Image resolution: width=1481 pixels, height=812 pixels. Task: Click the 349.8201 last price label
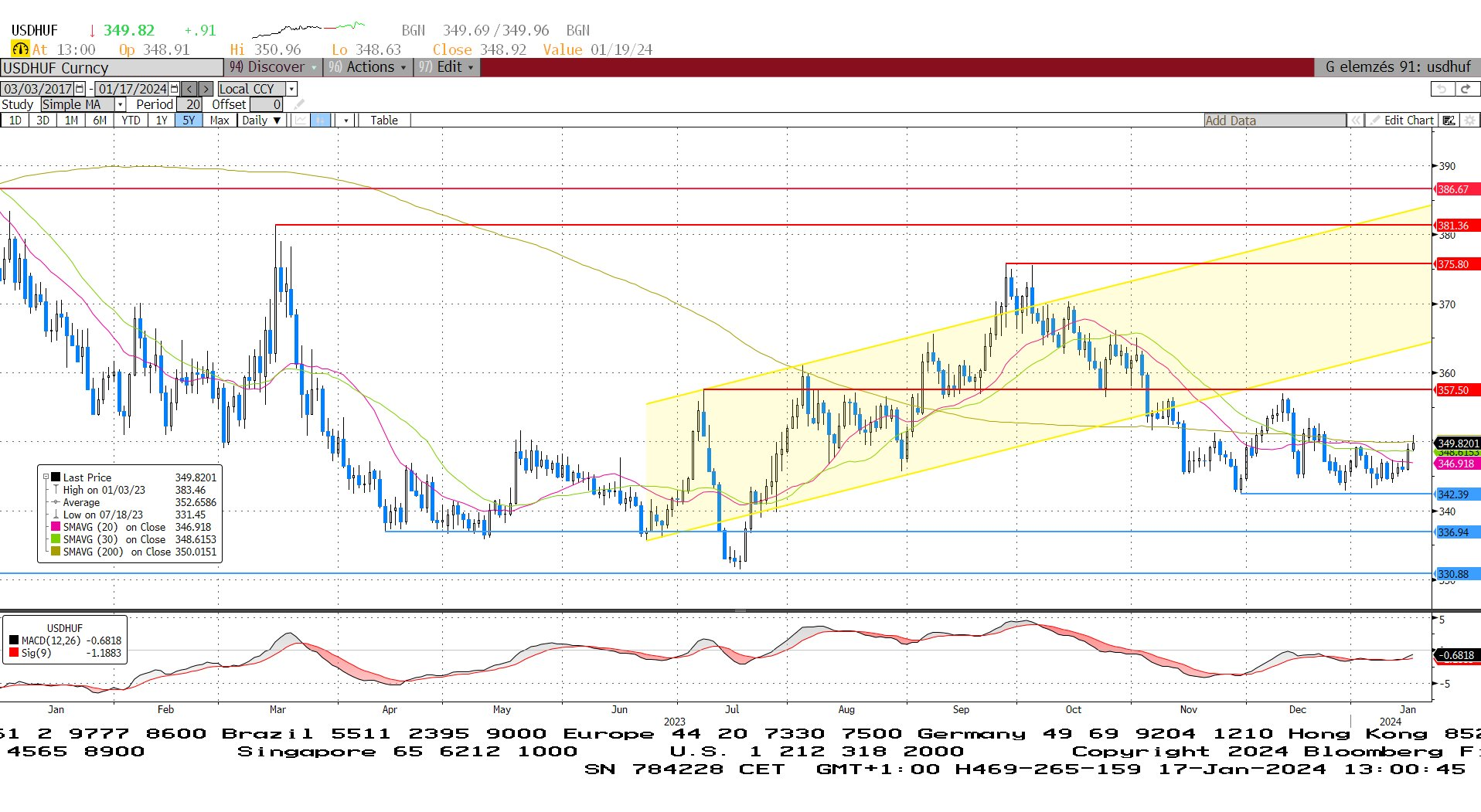[1458, 443]
